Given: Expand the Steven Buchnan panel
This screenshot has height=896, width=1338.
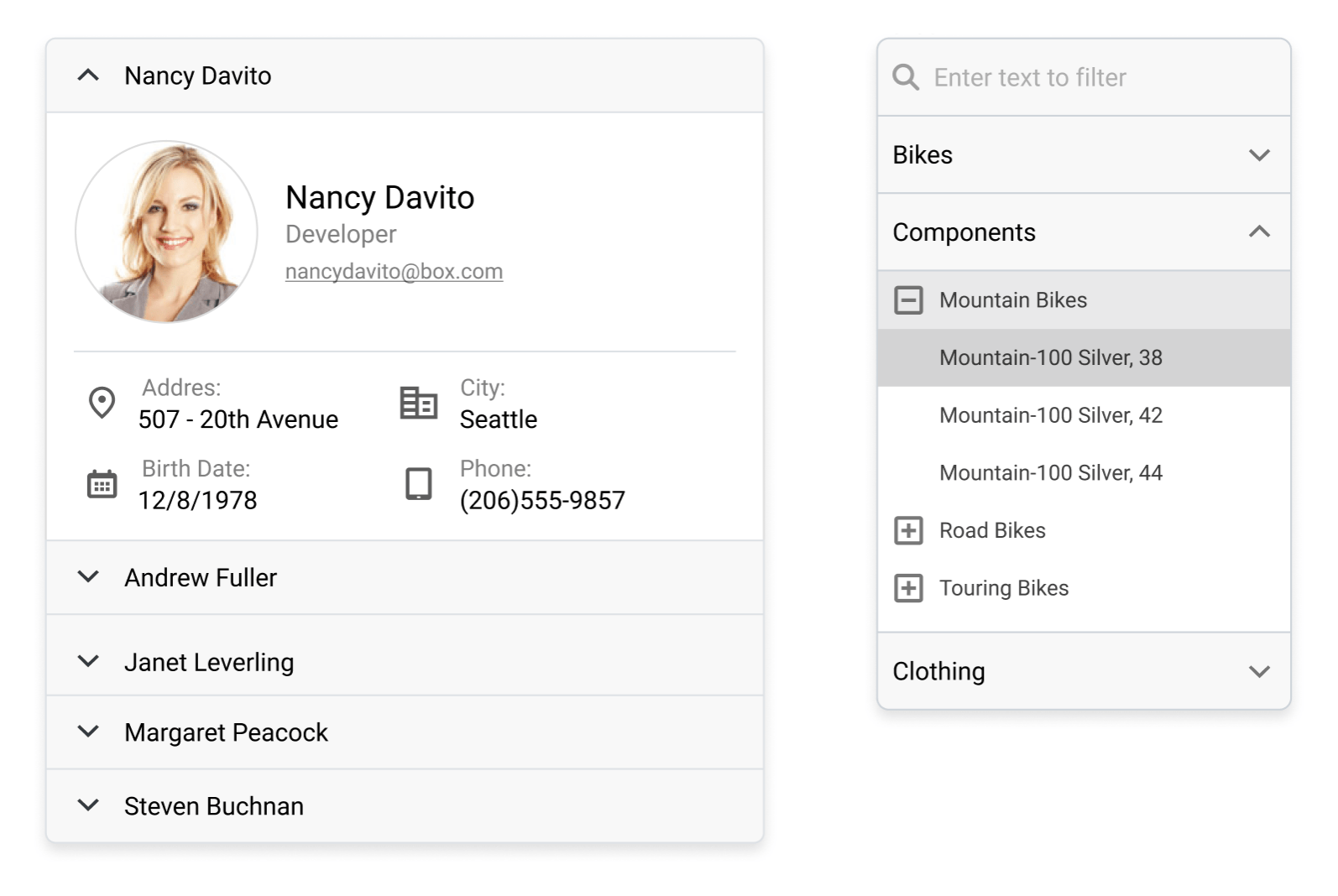Looking at the screenshot, I should coord(88,805).
